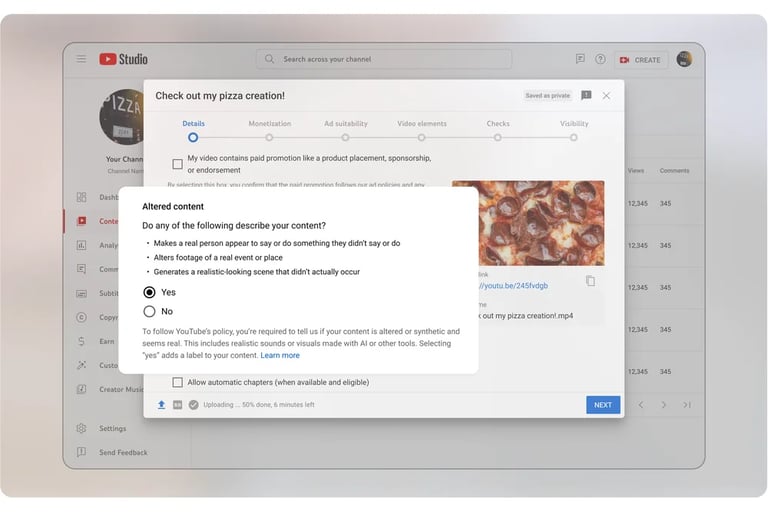Go to the Checks step
Viewport: 768px width, 512px height.
[x=498, y=131]
